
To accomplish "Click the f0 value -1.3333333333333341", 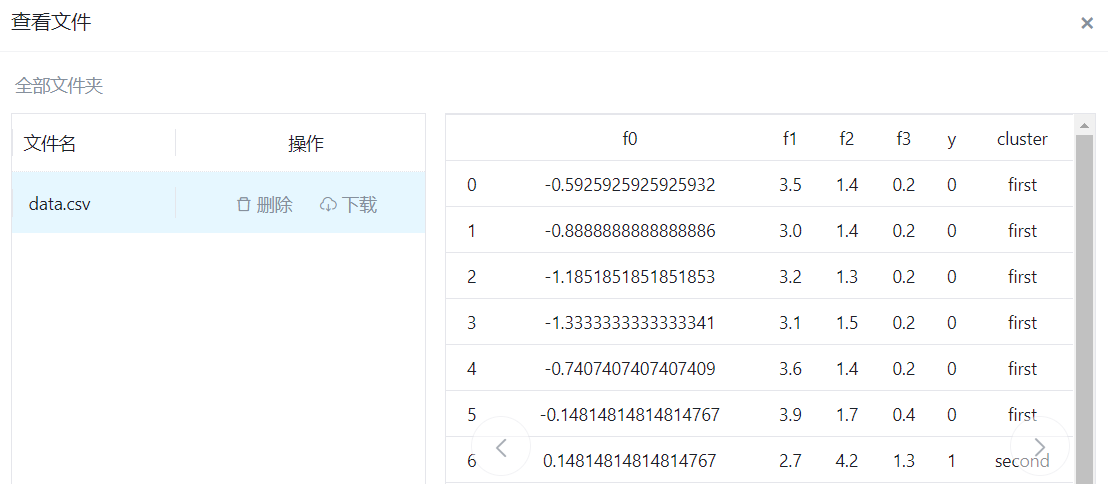I will click(x=630, y=323).
